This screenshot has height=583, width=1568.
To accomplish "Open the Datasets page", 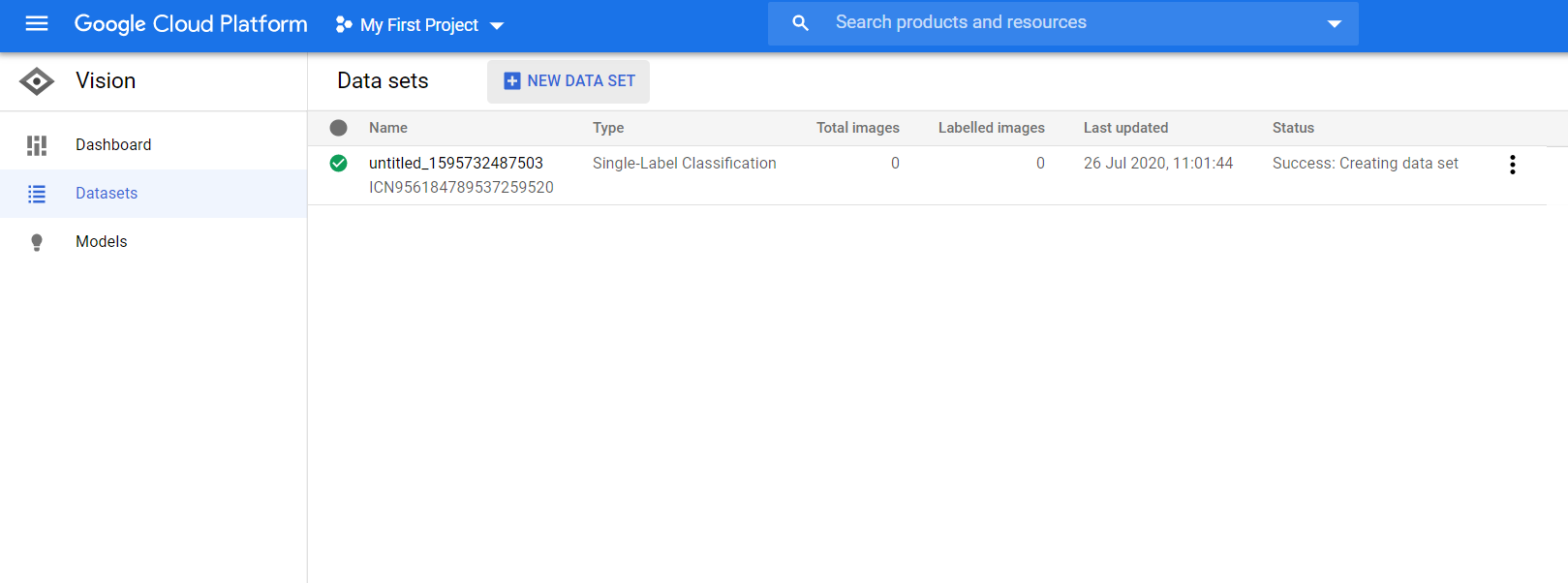I will coord(153,194).
